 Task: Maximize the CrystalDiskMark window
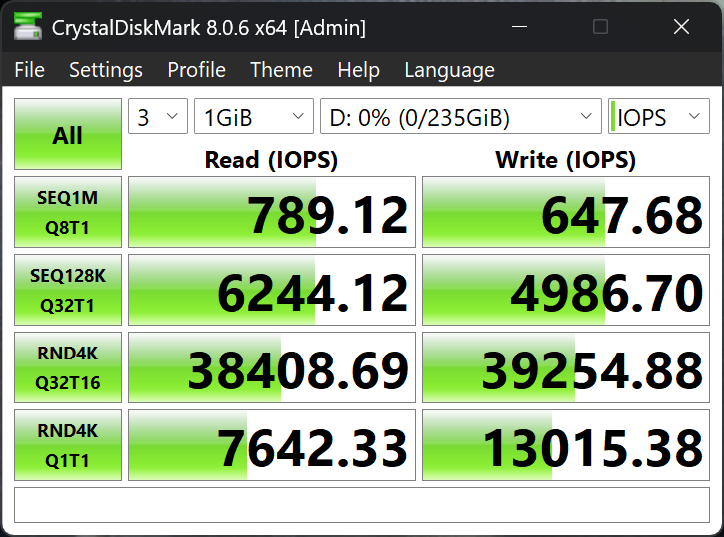click(600, 27)
